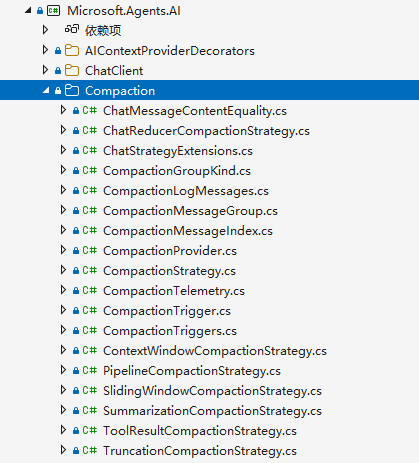The height and width of the screenshot is (463, 419).
Task: Select the AIContextProviderDecorators folder name
Action: (x=170, y=51)
